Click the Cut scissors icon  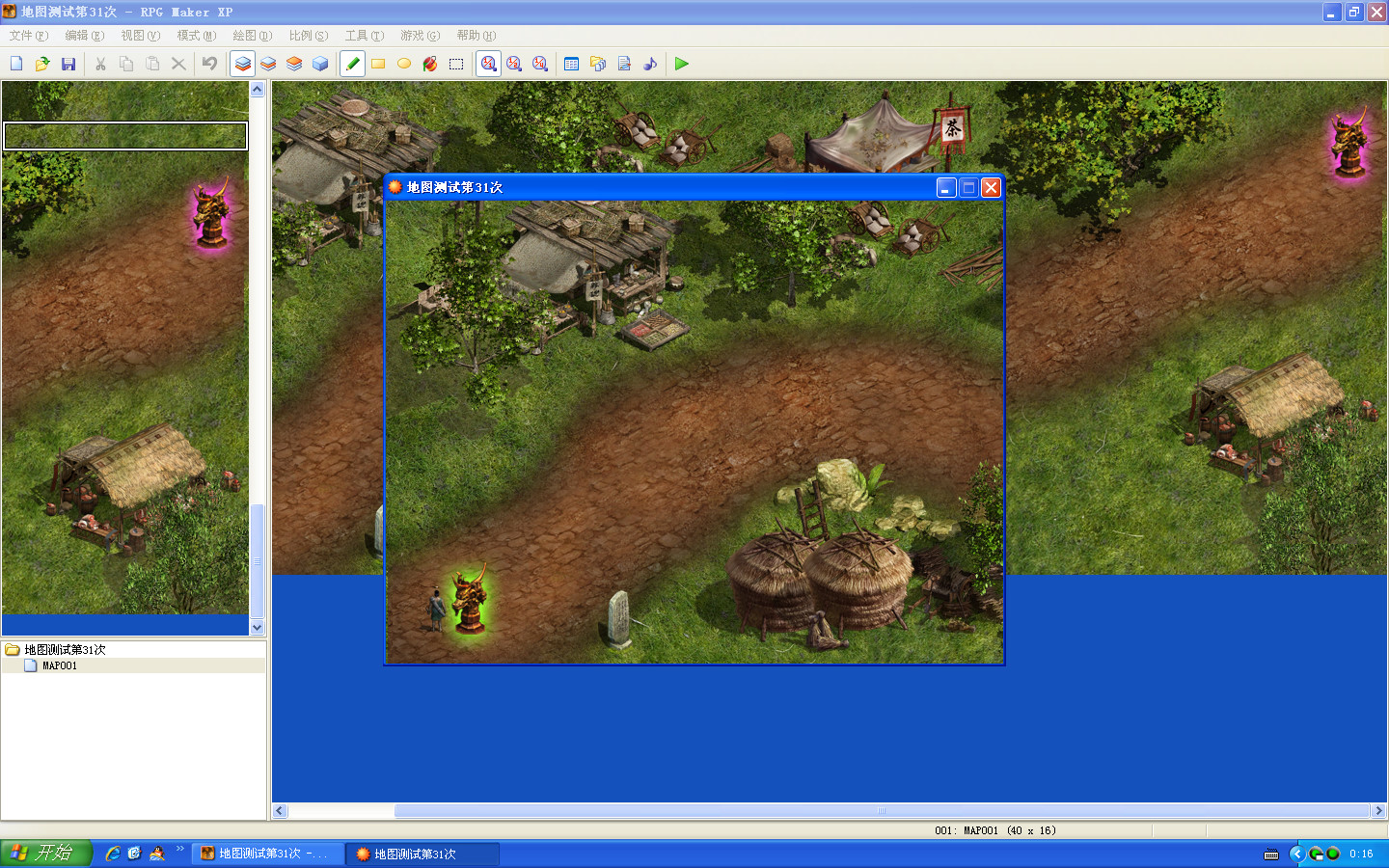(x=100, y=64)
